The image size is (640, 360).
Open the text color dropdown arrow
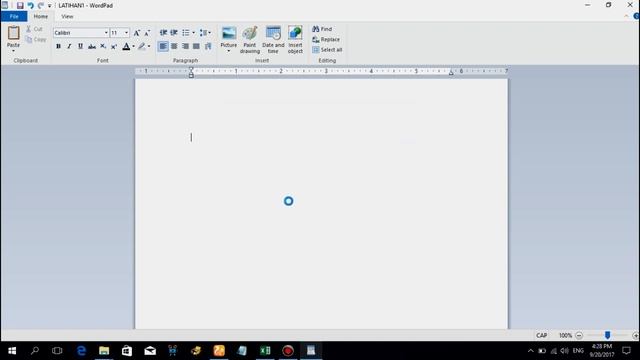coord(133,47)
